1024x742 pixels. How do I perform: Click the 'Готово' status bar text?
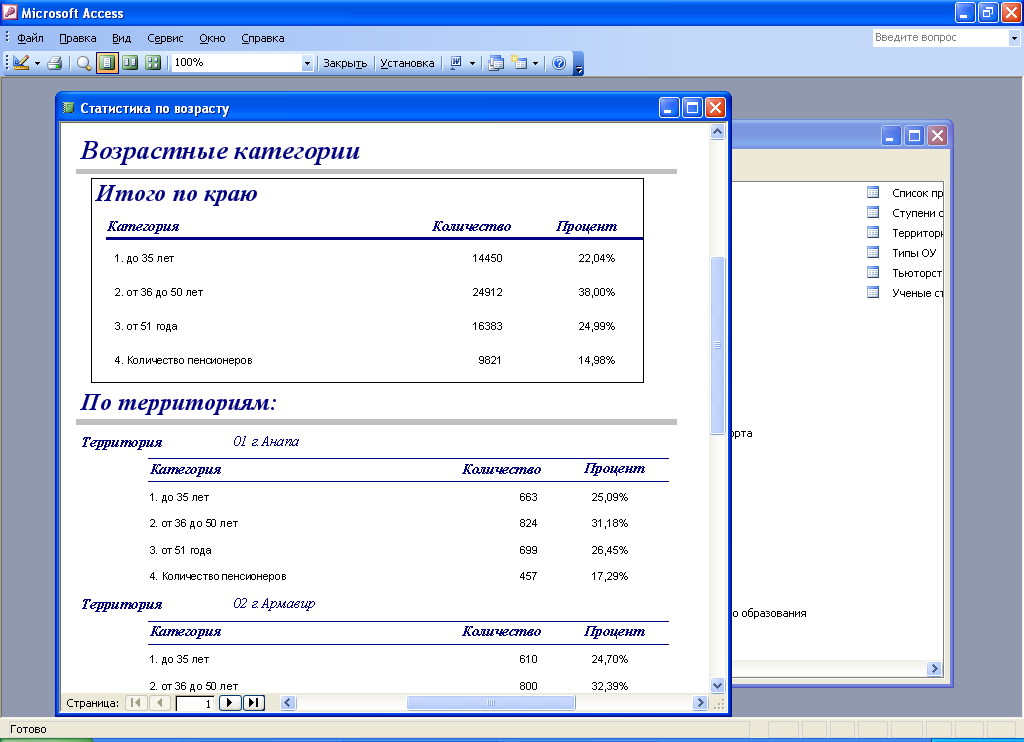pos(28,729)
